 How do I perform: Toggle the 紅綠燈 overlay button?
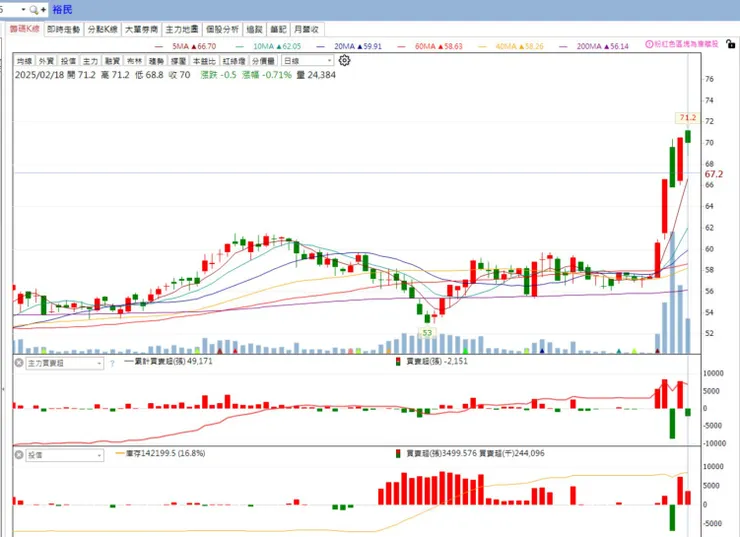pos(234,61)
